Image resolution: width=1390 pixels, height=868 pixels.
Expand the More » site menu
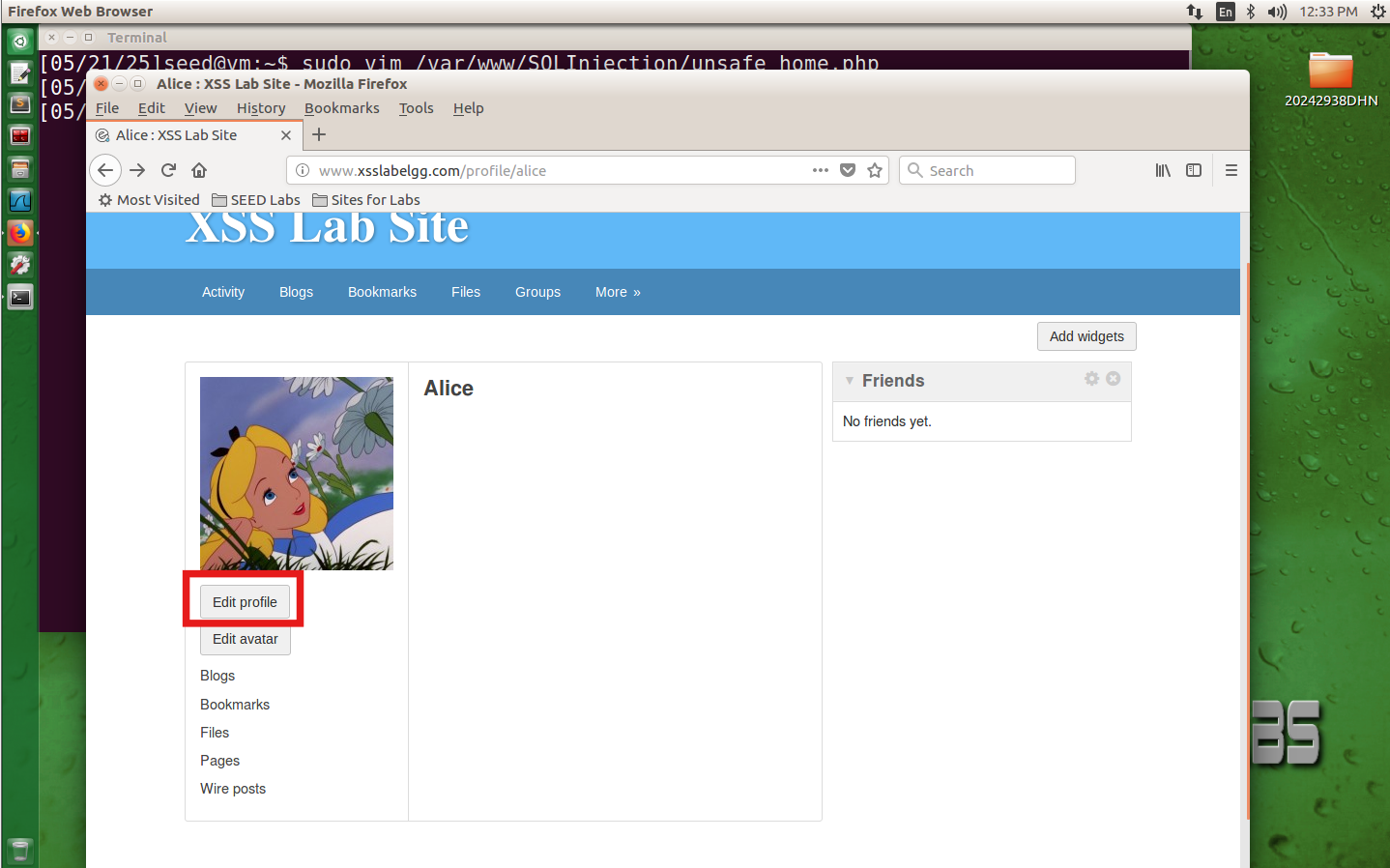tap(618, 292)
